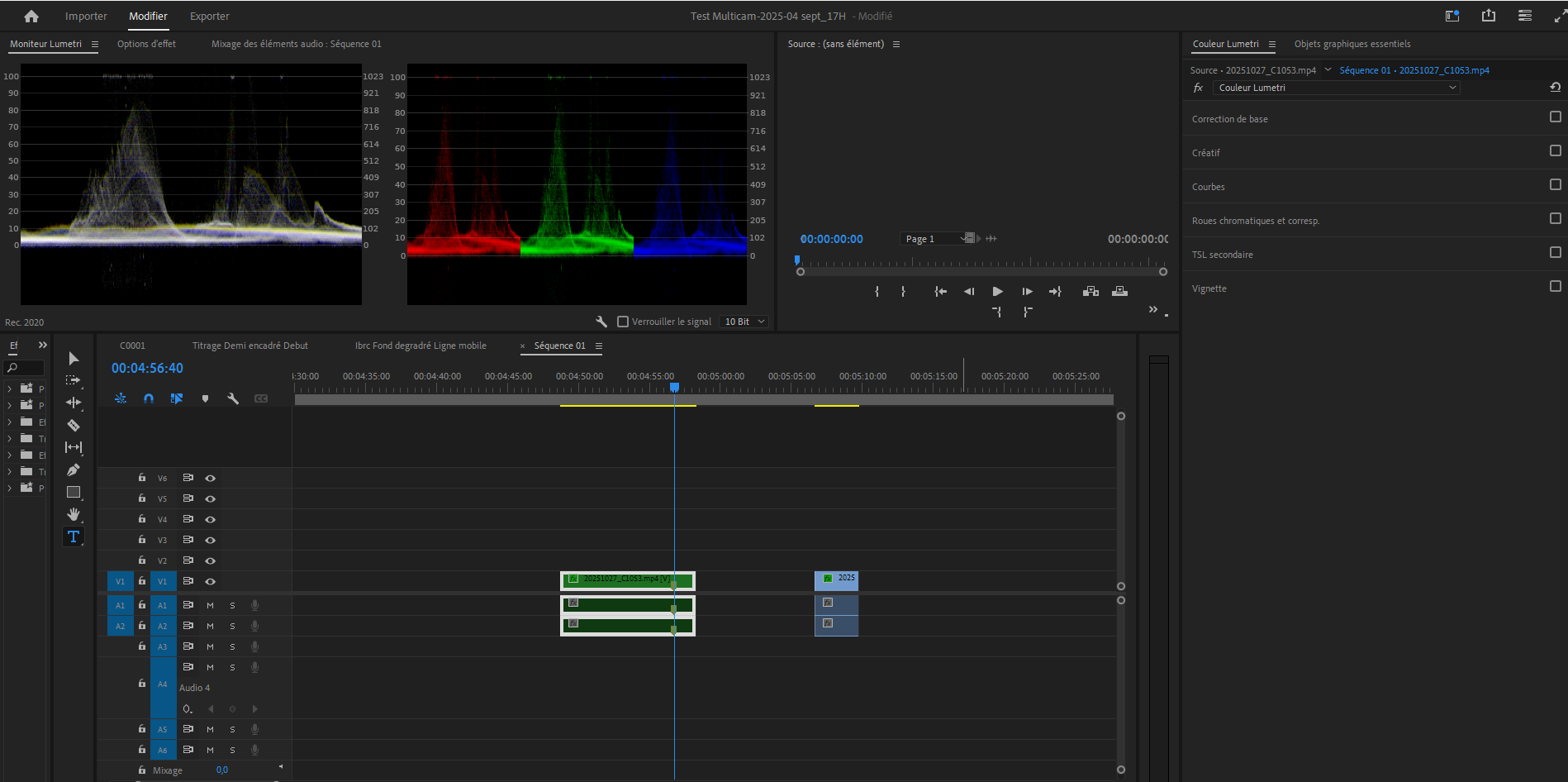The width and height of the screenshot is (1568, 782).
Task: Select the Razor tool in the toolbar
Action: coord(74,425)
